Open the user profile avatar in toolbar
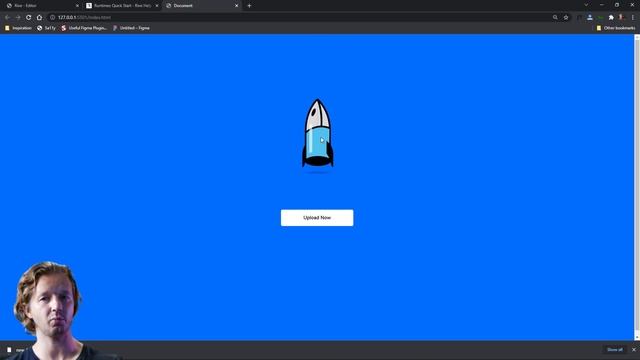 pyautogui.click(x=621, y=18)
